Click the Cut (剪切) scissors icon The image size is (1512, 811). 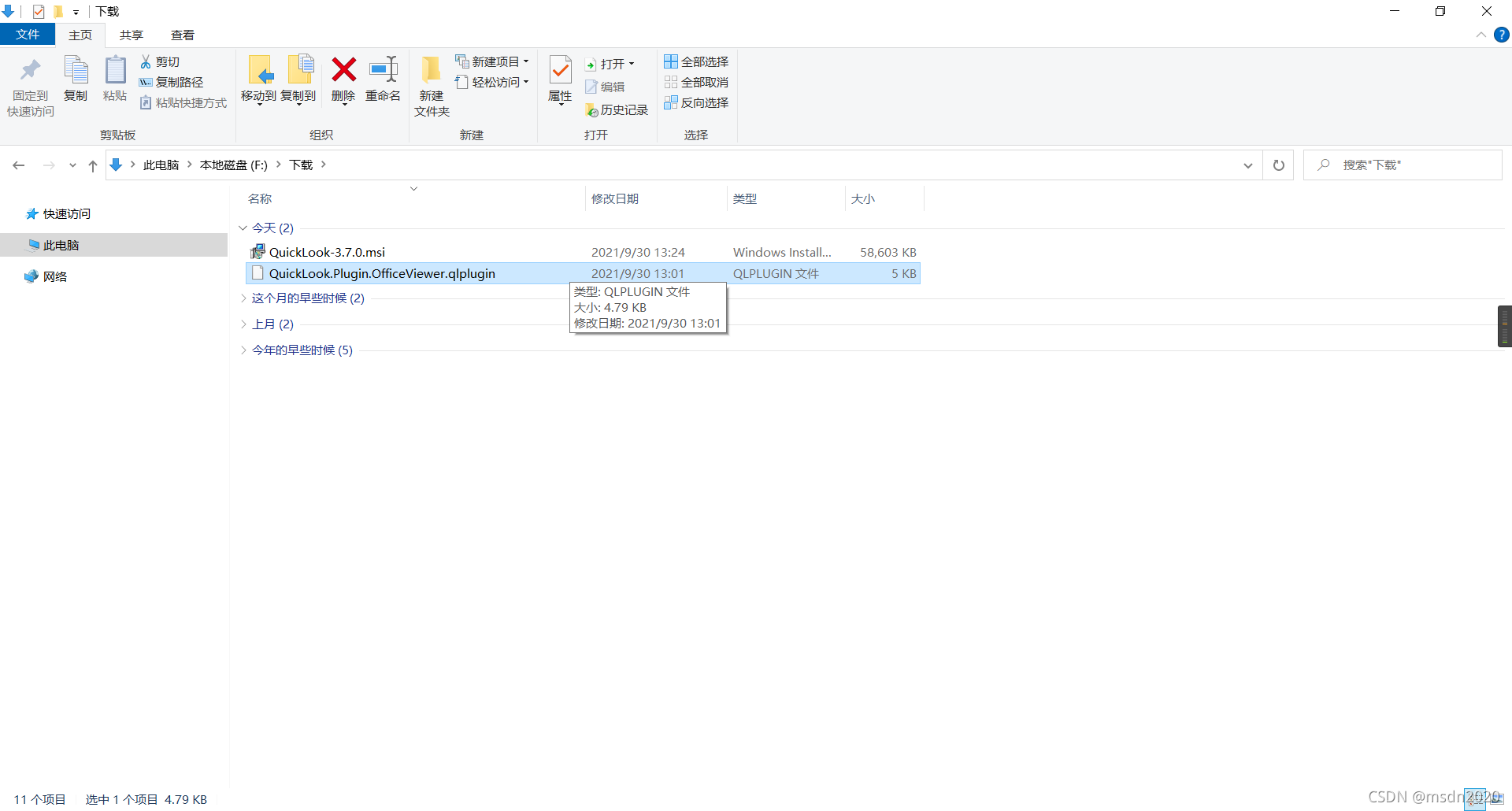[x=146, y=61]
